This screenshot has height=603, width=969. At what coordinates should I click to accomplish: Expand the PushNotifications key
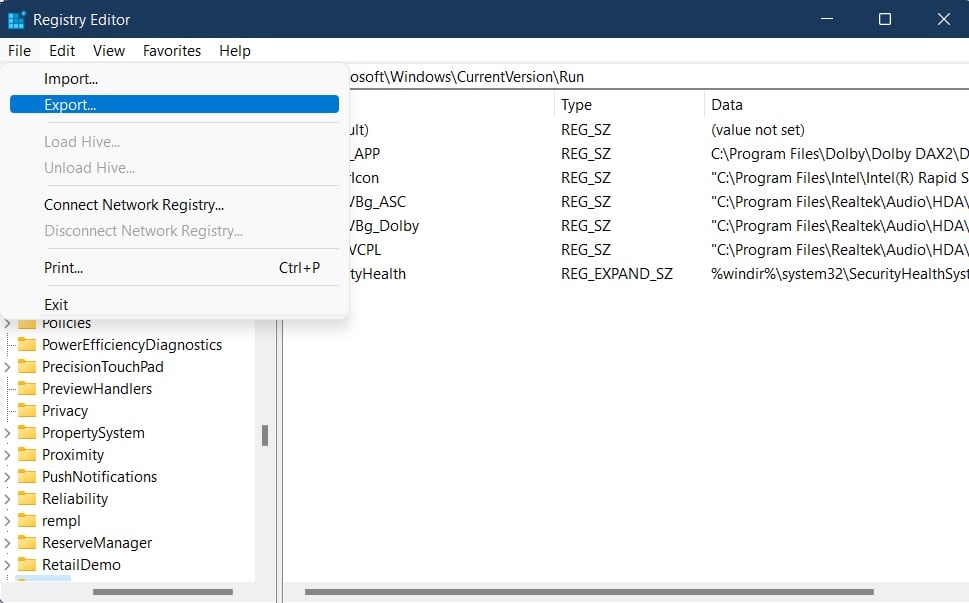pos(7,477)
